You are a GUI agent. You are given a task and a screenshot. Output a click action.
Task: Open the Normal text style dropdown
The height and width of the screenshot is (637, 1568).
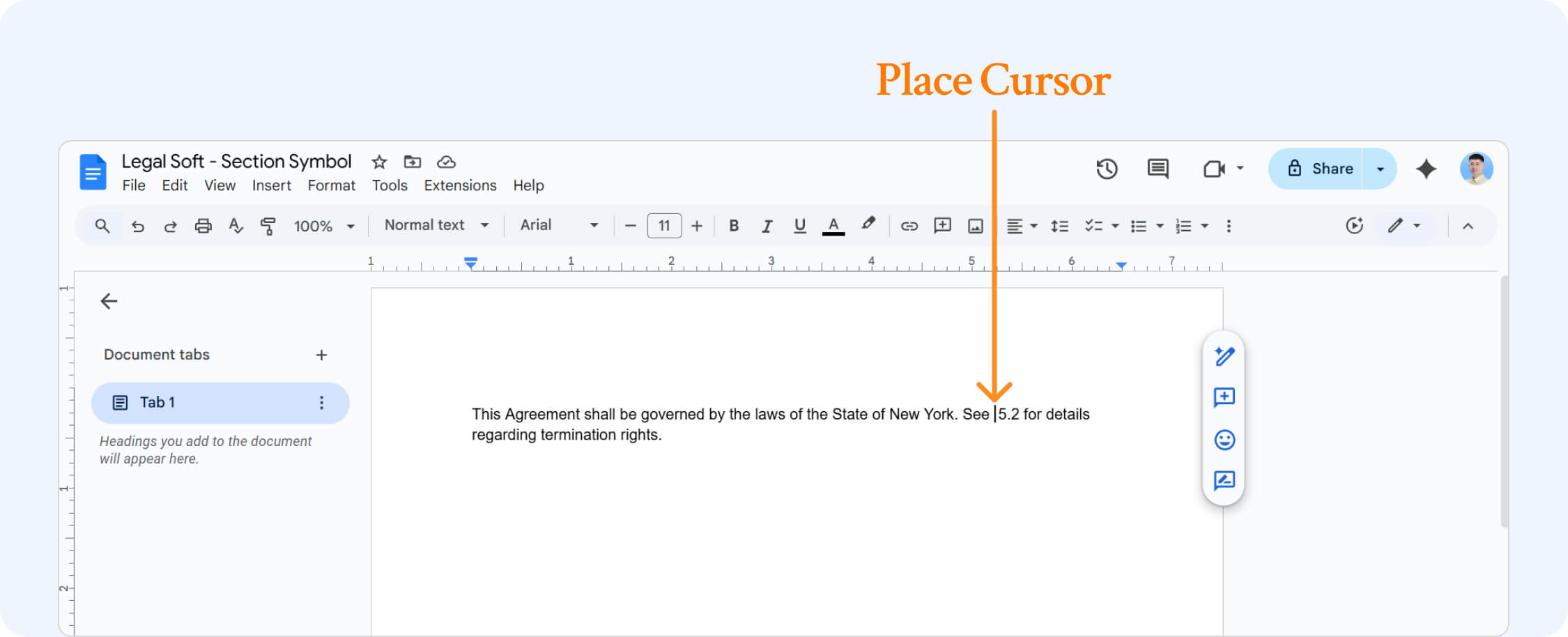click(436, 225)
